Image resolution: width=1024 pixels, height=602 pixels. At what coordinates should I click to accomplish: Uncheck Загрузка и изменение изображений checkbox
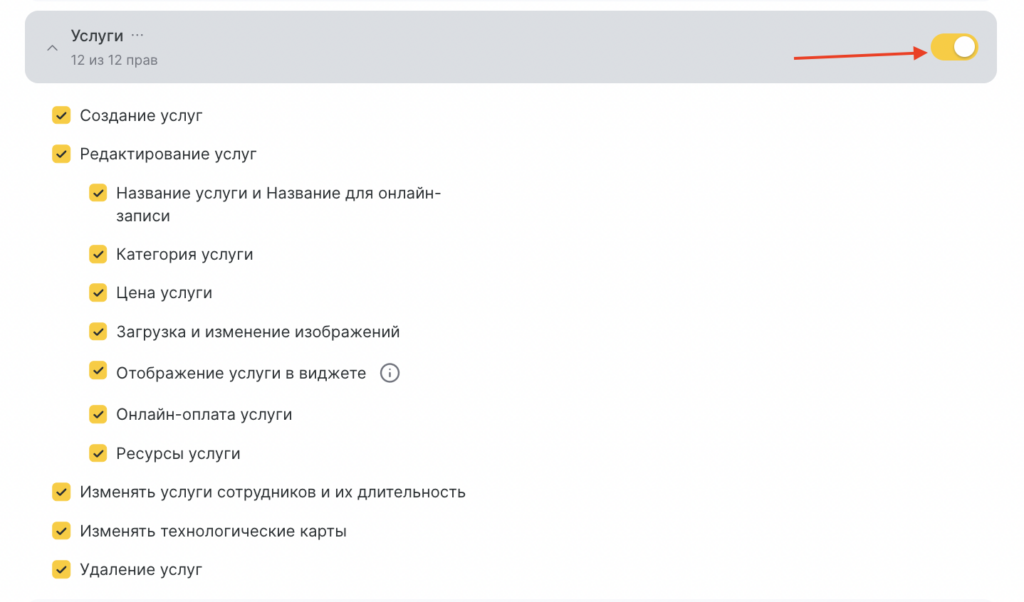98,332
